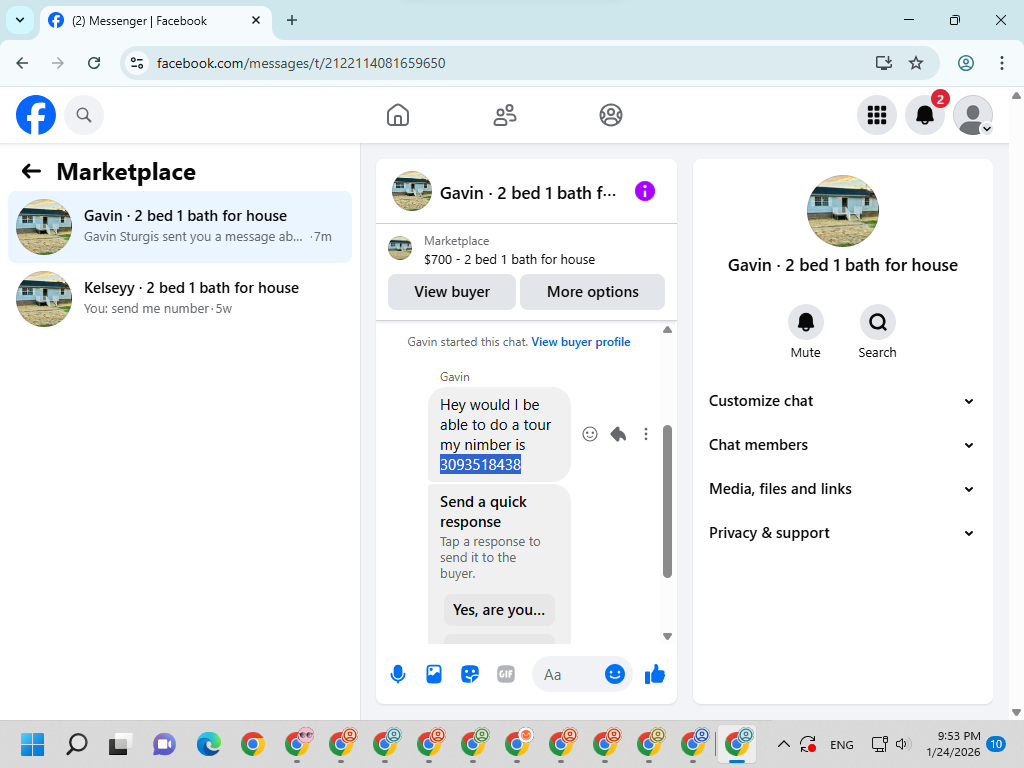Image resolution: width=1024 pixels, height=768 pixels.
Task: Open a new browser tab
Action: pos(292,20)
